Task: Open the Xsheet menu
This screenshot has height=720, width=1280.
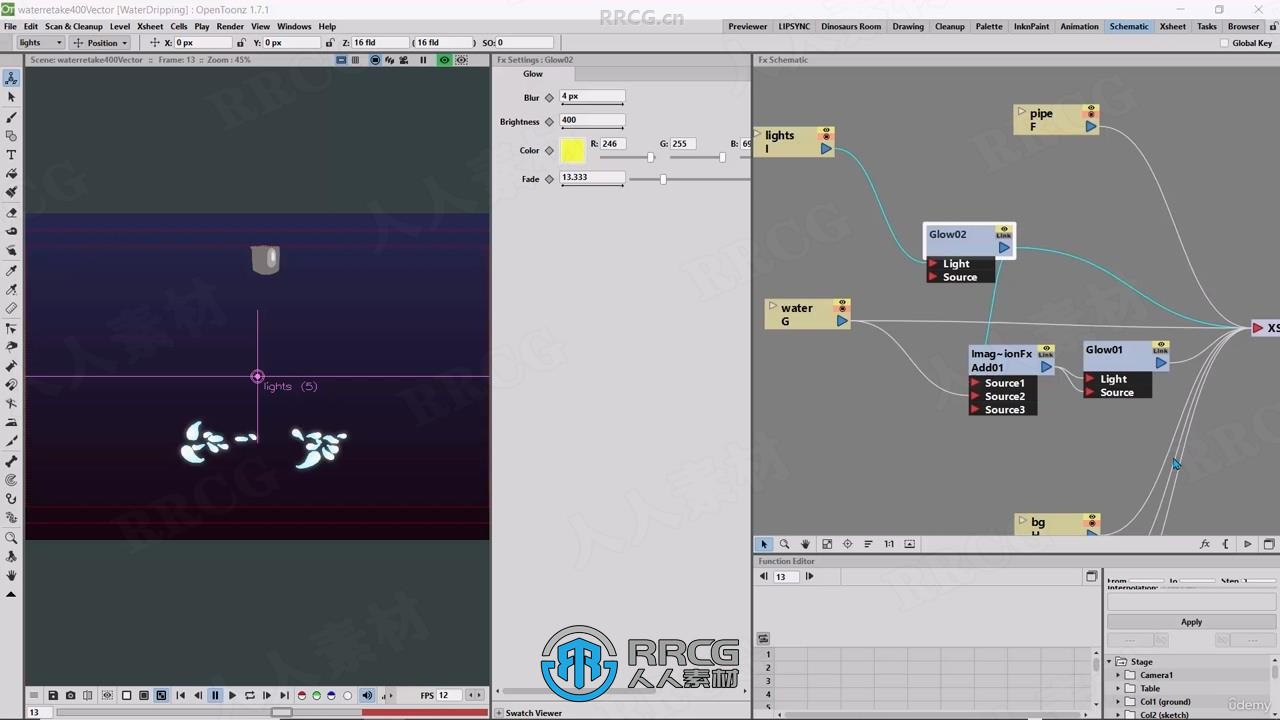Action: coord(150,27)
